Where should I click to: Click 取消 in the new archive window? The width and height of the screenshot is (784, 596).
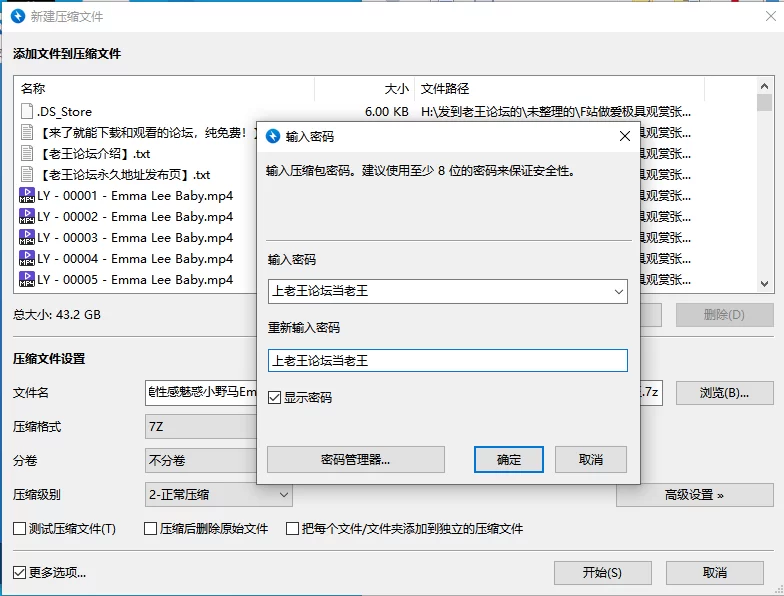pyautogui.click(x=714, y=573)
